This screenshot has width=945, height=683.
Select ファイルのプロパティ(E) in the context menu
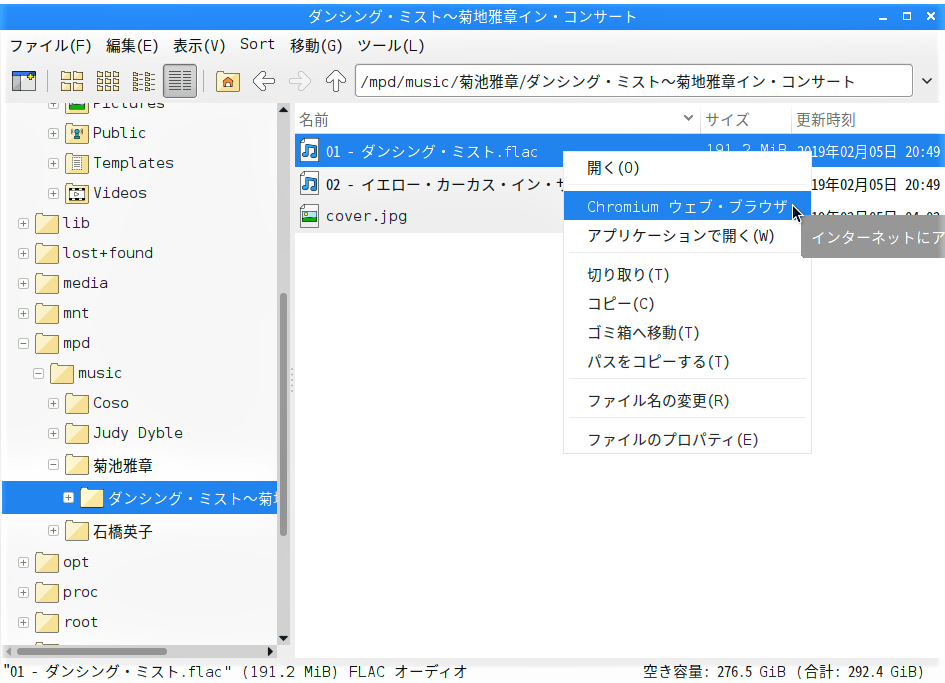pyautogui.click(x=672, y=440)
